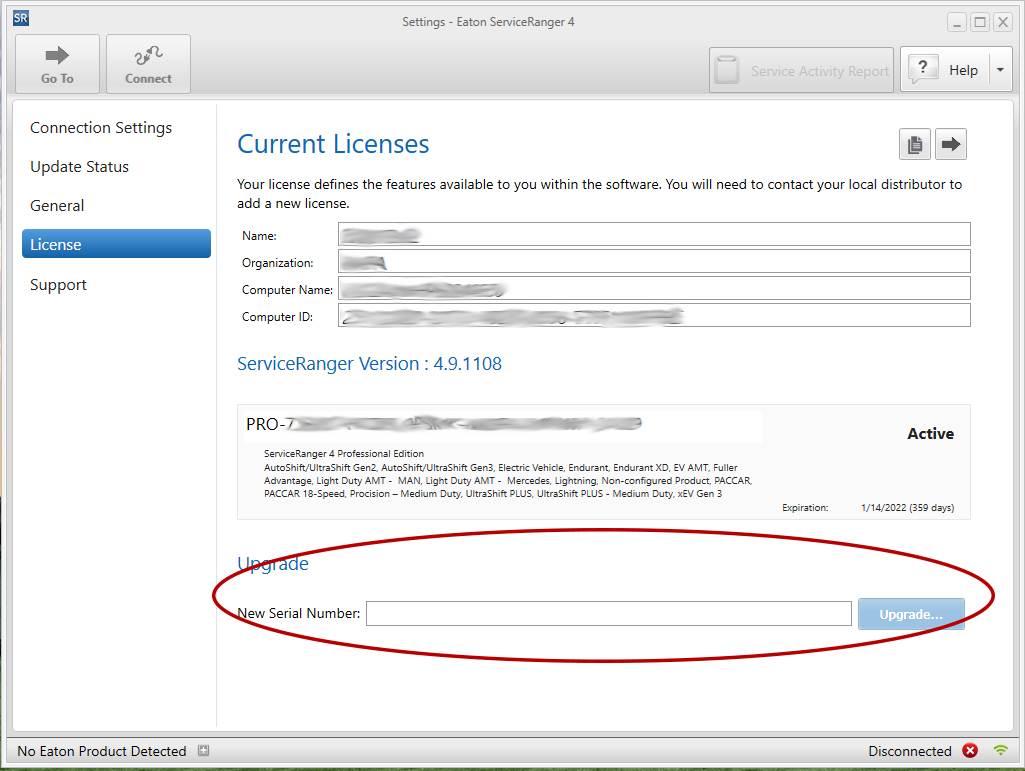Close the ServiceRanger window
This screenshot has width=1025, height=771.
(1003, 23)
